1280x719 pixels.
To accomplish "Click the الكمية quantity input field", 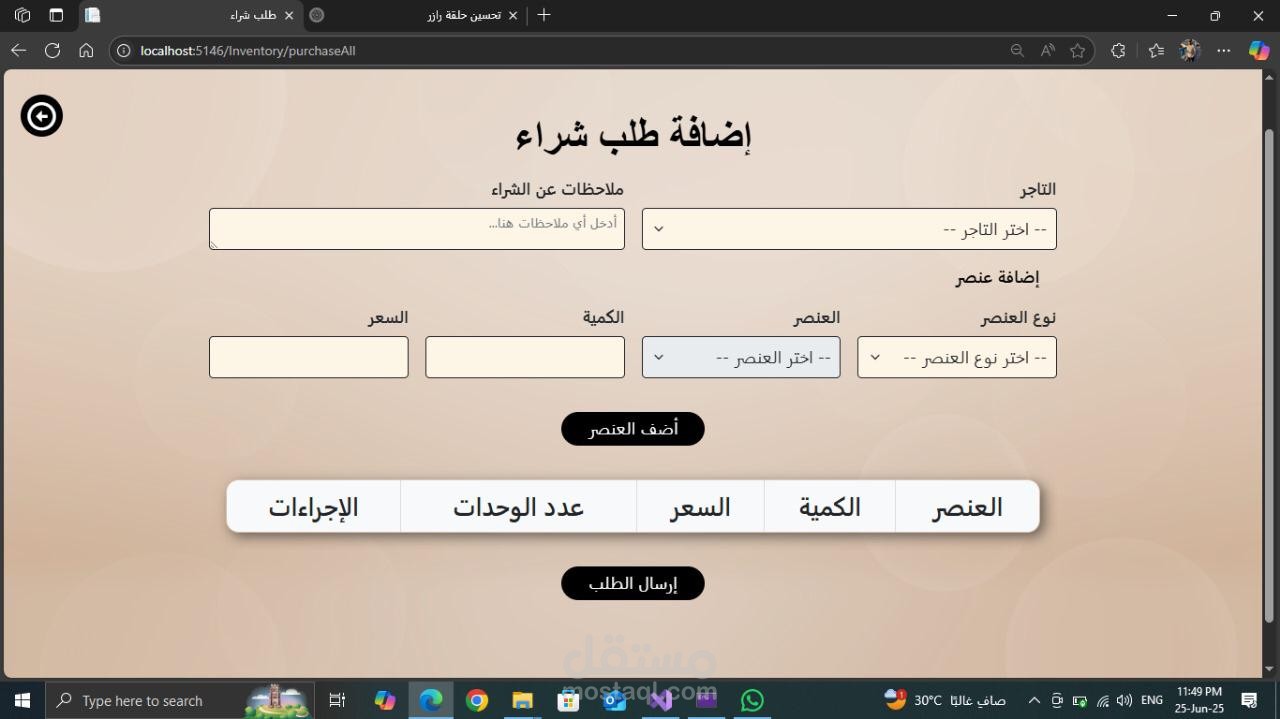I will 525,357.
